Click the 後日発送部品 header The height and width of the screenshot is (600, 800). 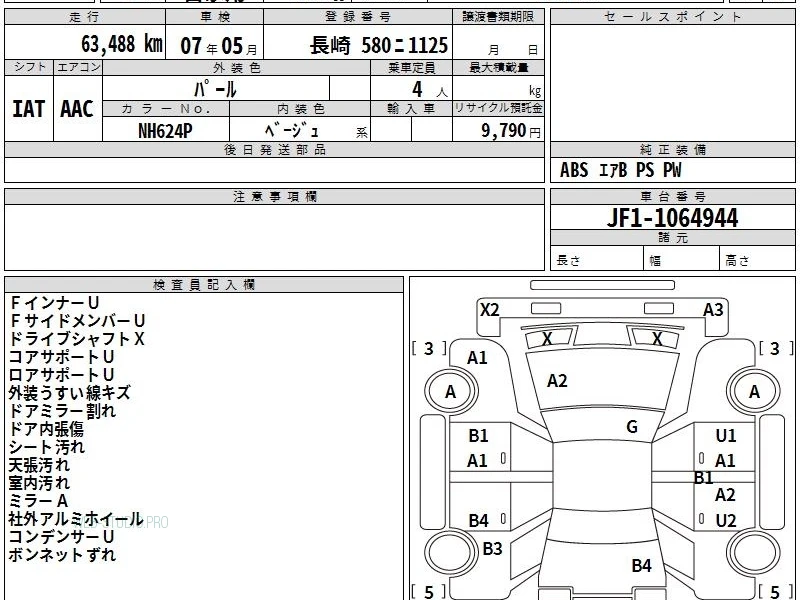click(274, 149)
